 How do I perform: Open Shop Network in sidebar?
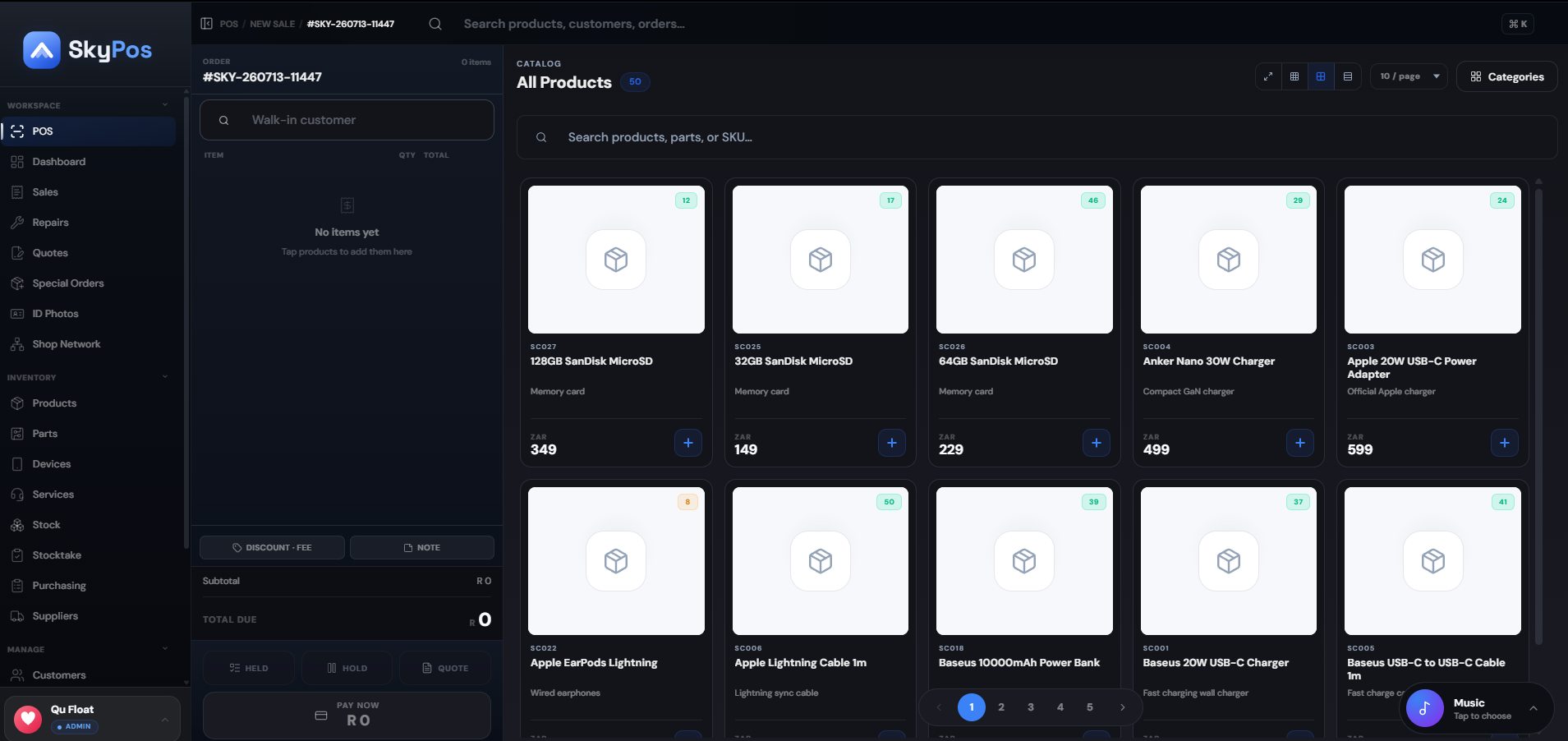(x=88, y=344)
